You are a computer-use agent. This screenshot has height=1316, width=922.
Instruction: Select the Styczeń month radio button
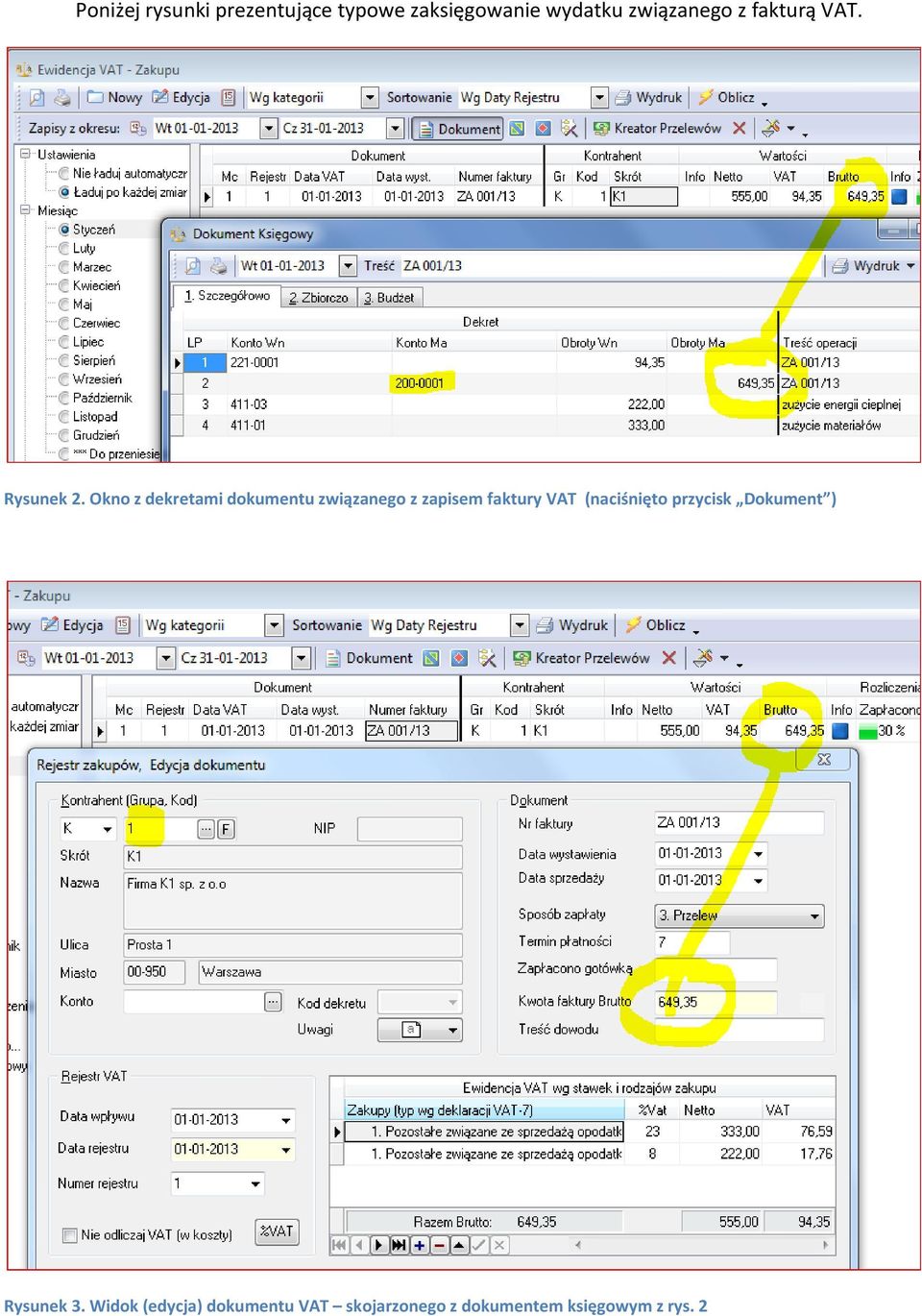coord(64,230)
